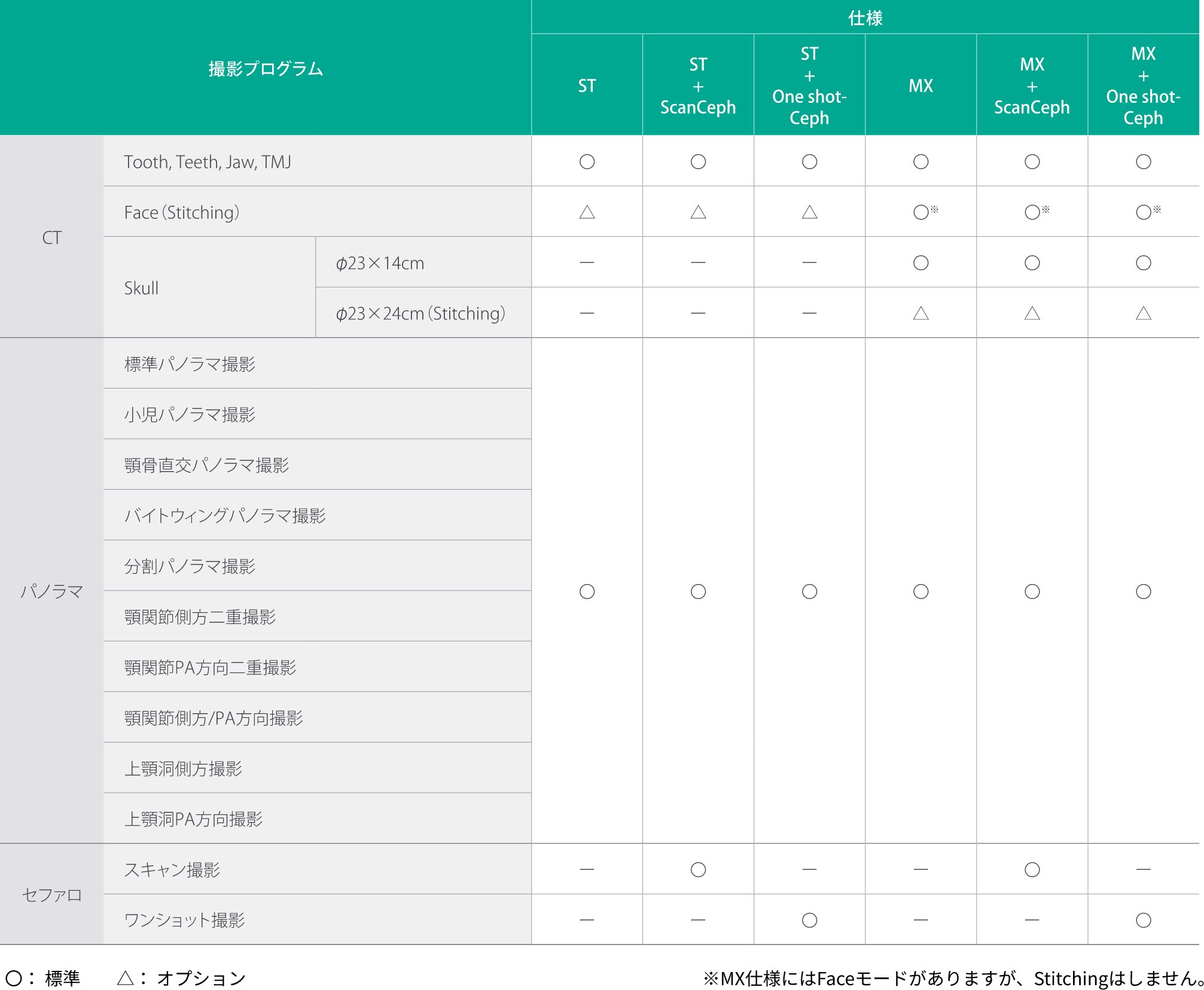Click the セファロ category cell
Screen dimensions: 1204x990
click(x=51, y=895)
